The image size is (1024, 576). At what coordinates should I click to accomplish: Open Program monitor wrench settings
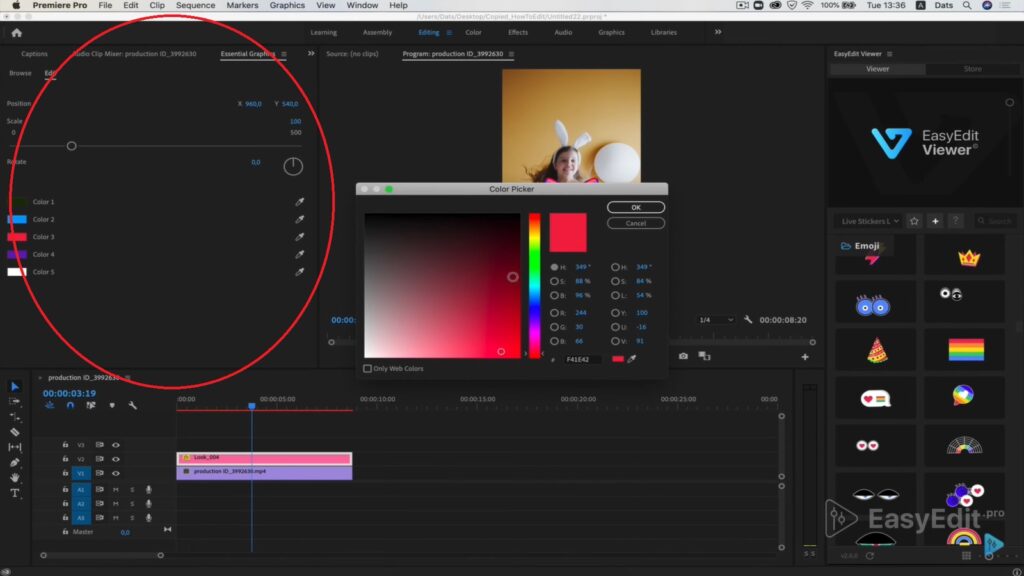tap(748, 320)
